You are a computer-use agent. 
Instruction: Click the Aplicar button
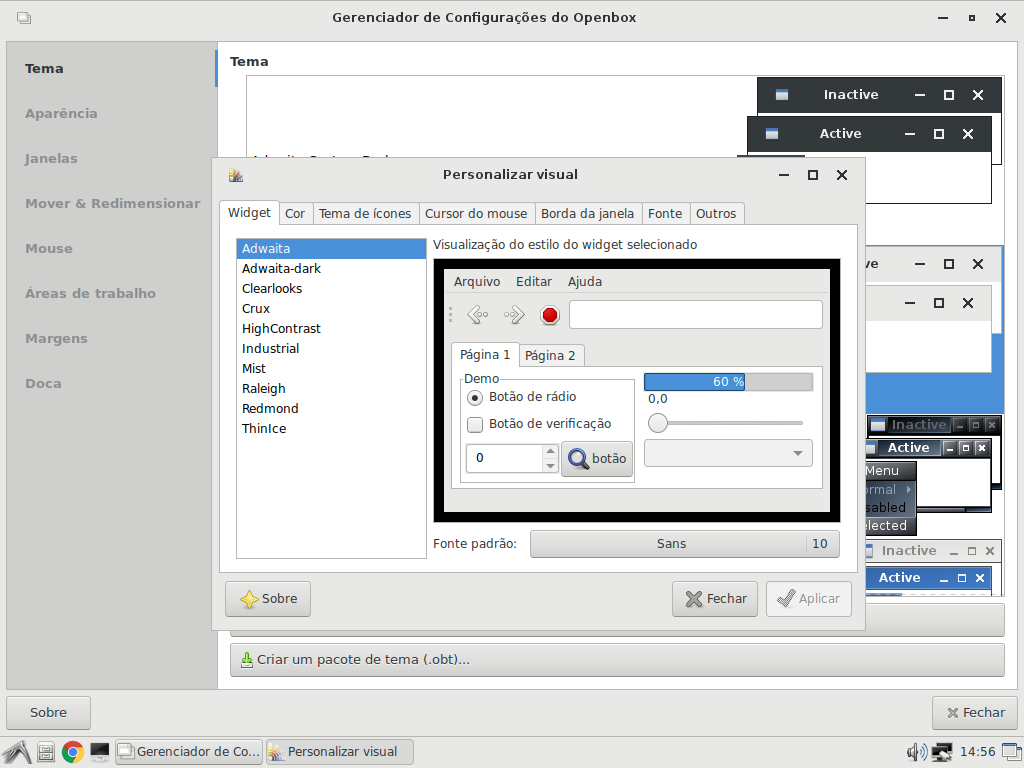pyautogui.click(x=808, y=599)
